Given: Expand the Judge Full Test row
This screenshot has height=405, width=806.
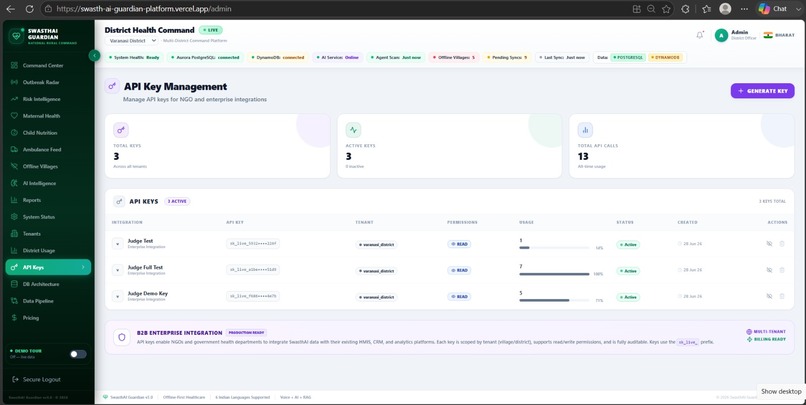Looking at the screenshot, I should pos(118,270).
